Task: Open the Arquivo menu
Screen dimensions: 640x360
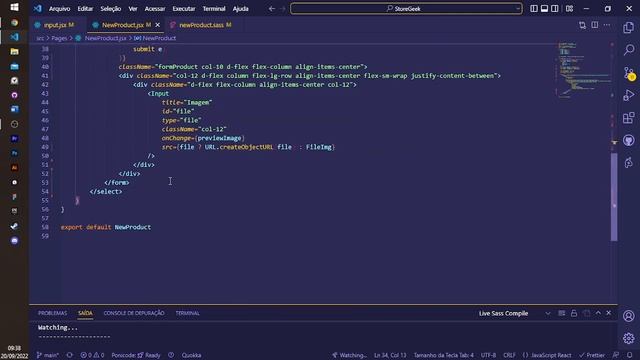Action: pyautogui.click(x=59, y=9)
